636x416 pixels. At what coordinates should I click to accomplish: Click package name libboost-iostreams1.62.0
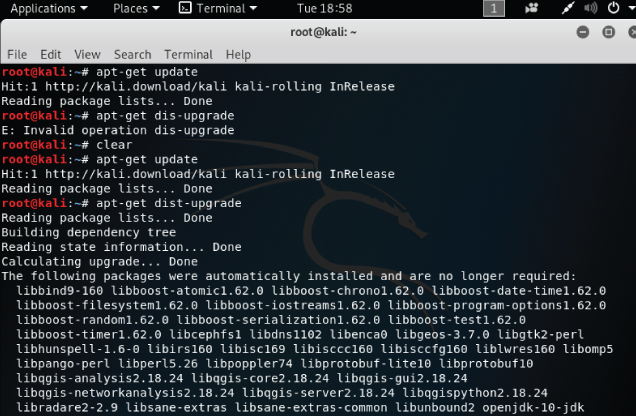[x=293, y=305]
